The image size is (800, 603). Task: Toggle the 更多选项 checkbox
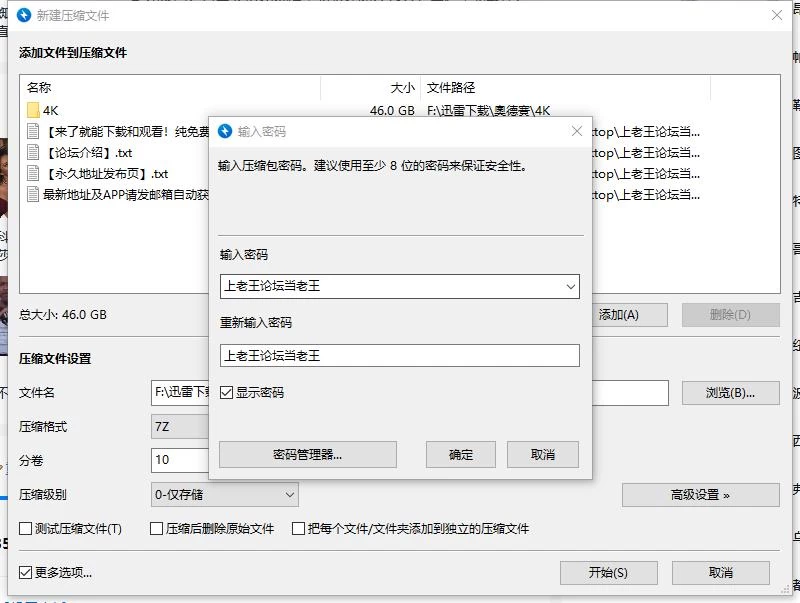point(26,572)
